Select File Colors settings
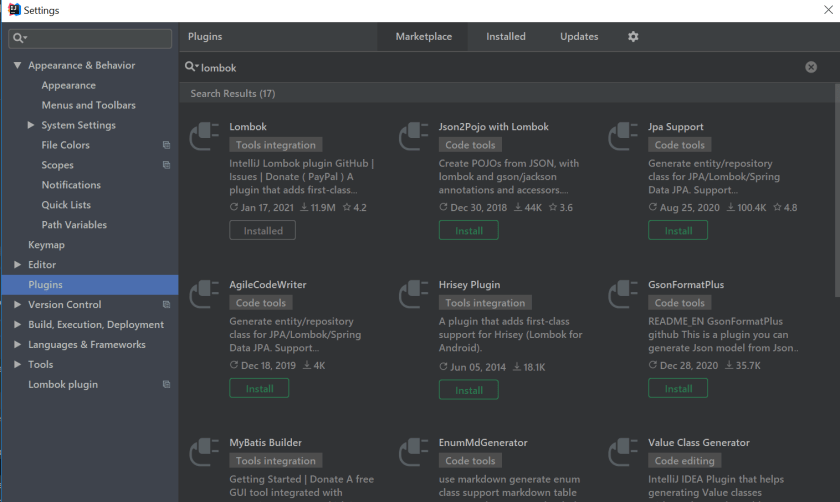840x502 pixels. 65,145
